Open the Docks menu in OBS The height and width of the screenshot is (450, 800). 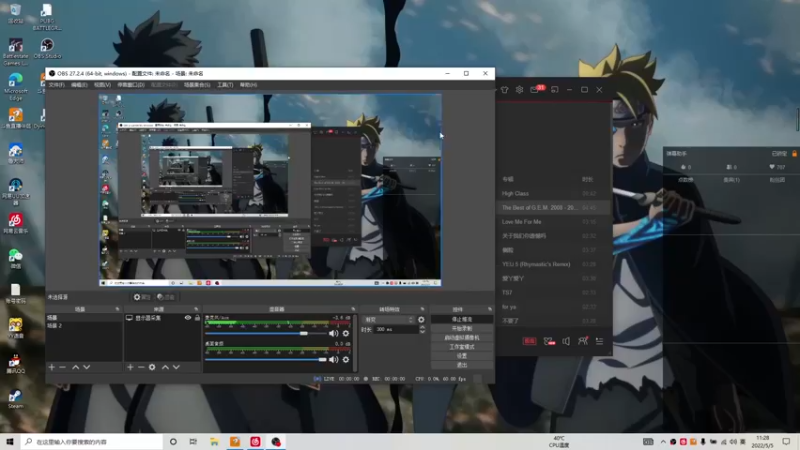pos(131,85)
